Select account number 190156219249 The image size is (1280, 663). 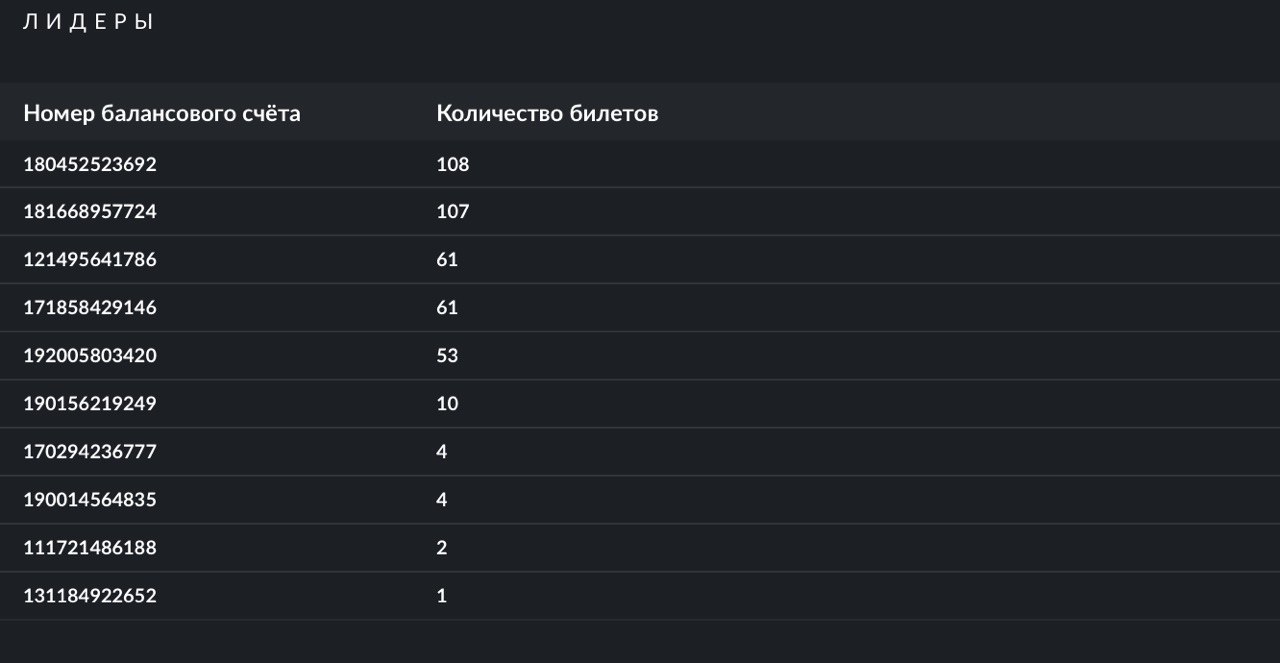[x=90, y=404]
